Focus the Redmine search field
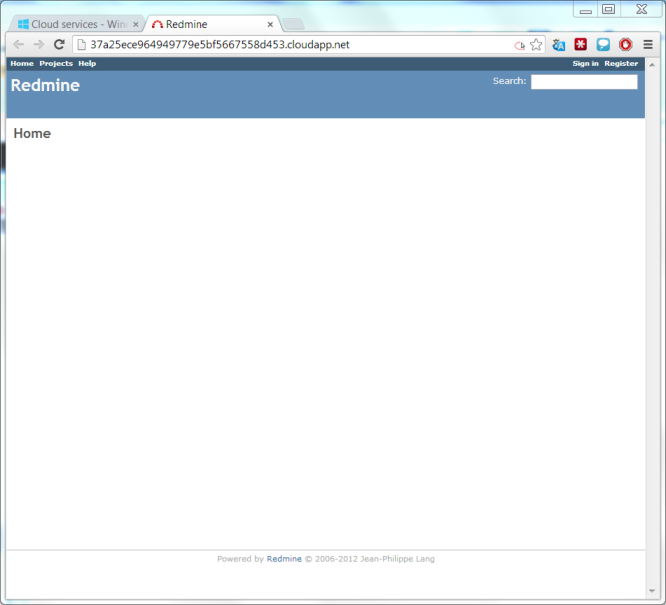666x605 pixels. pos(584,82)
